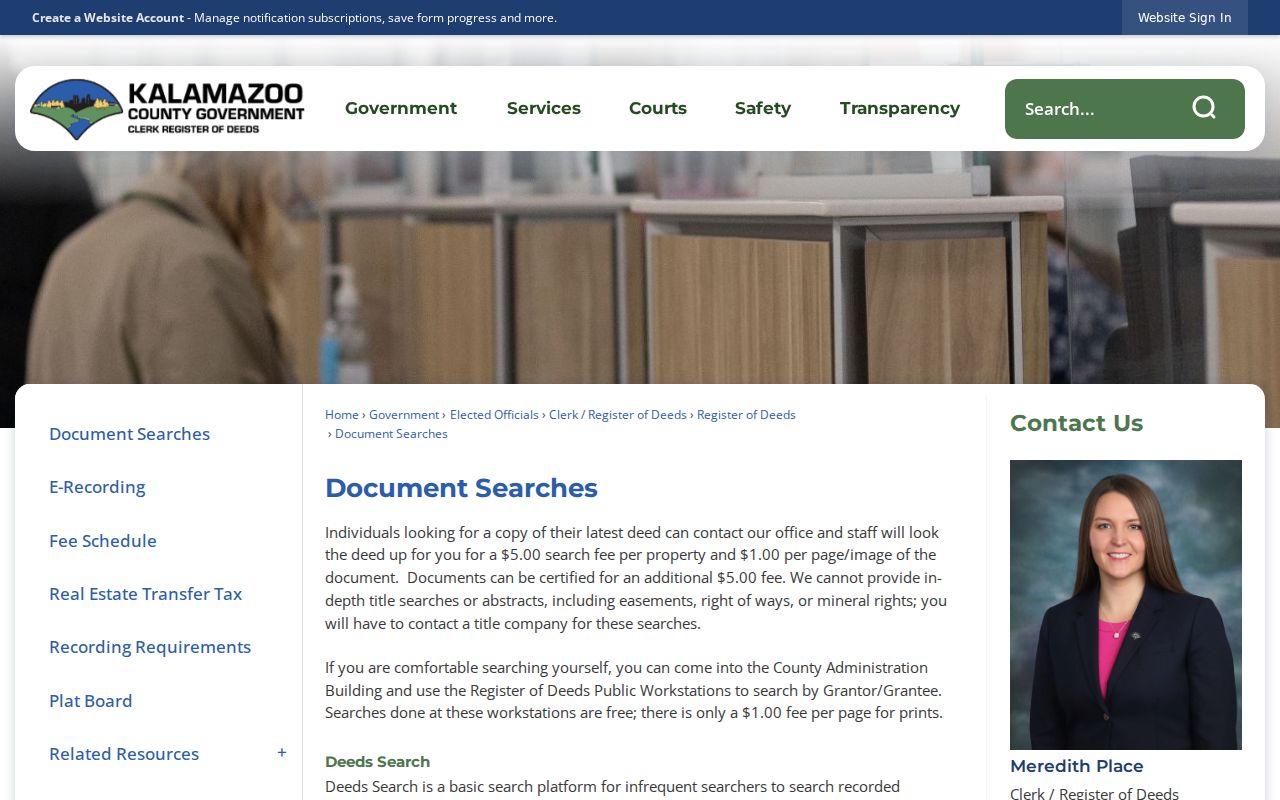Open the Kalamazoo County Government logo
The height and width of the screenshot is (800, 1280).
[x=167, y=109]
